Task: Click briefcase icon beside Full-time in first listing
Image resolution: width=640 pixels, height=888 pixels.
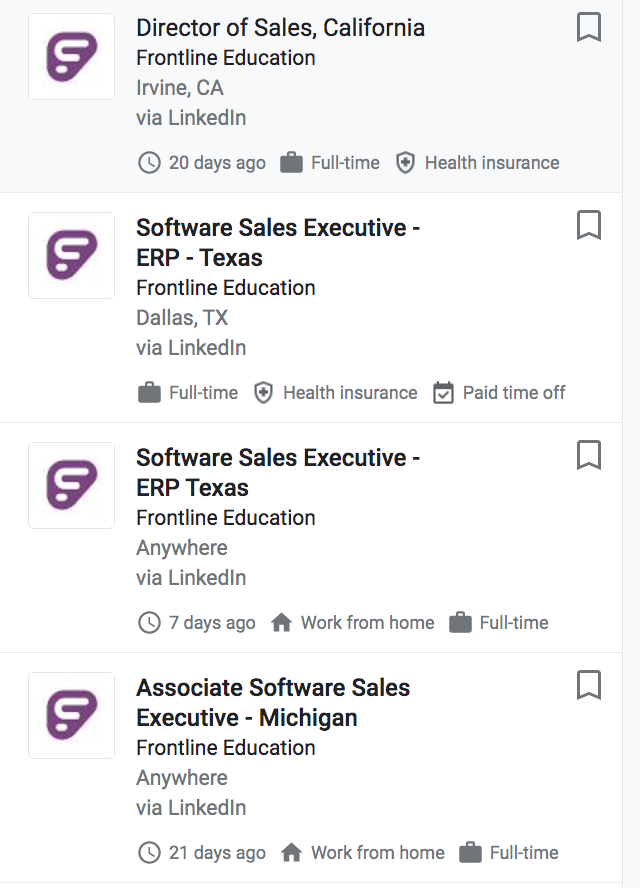Action: pyautogui.click(x=291, y=163)
